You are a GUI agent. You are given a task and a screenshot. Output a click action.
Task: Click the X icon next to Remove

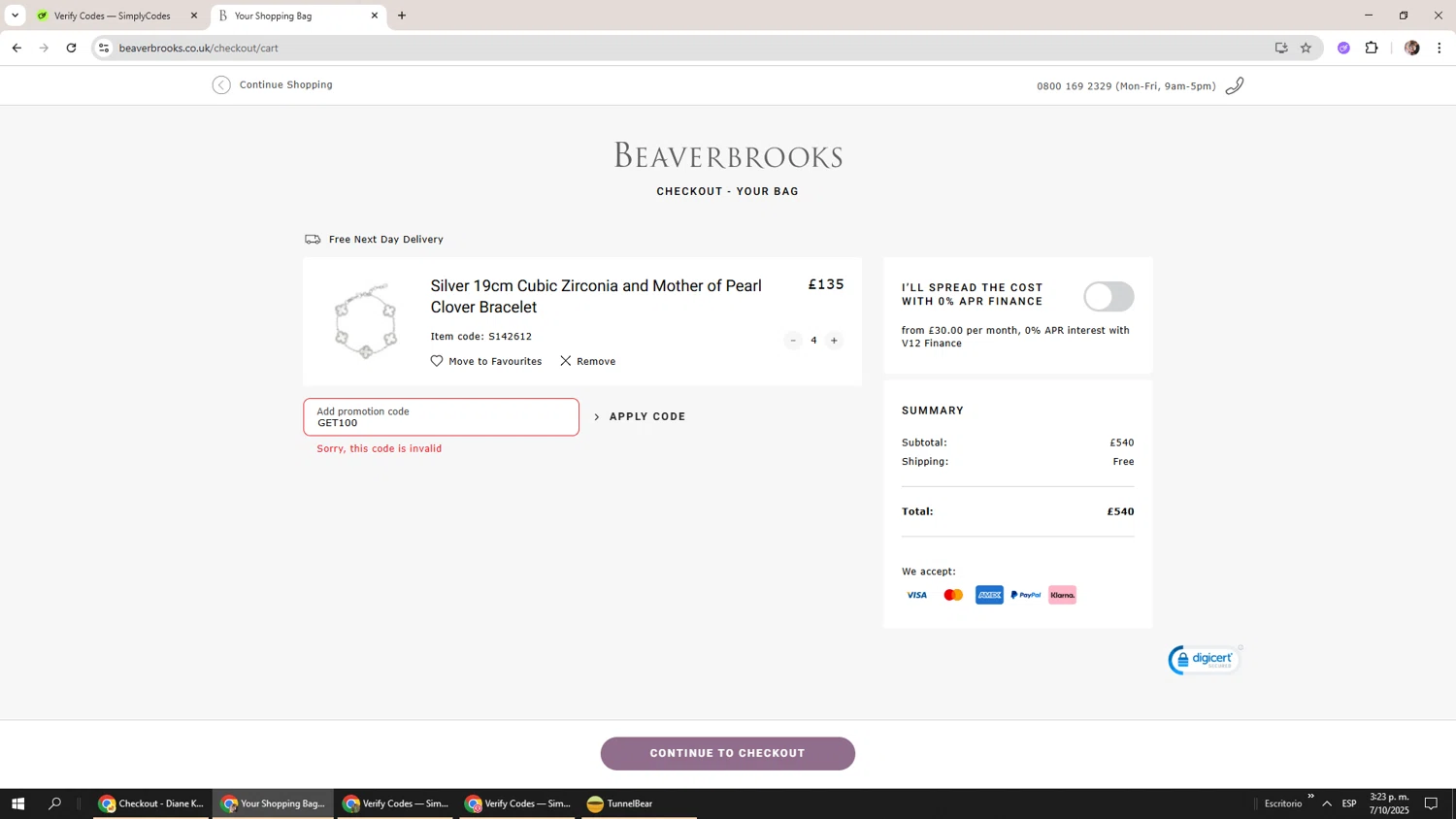566,361
